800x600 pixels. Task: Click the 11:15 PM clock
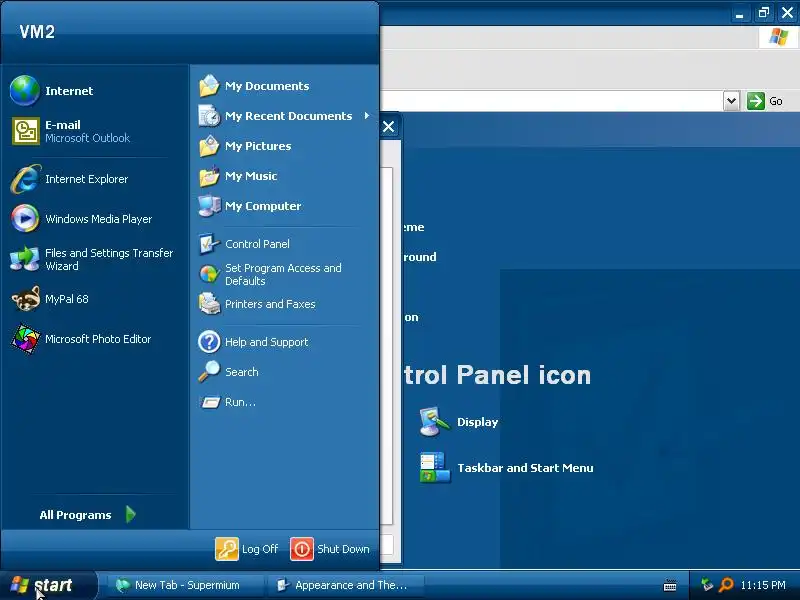[763, 585]
